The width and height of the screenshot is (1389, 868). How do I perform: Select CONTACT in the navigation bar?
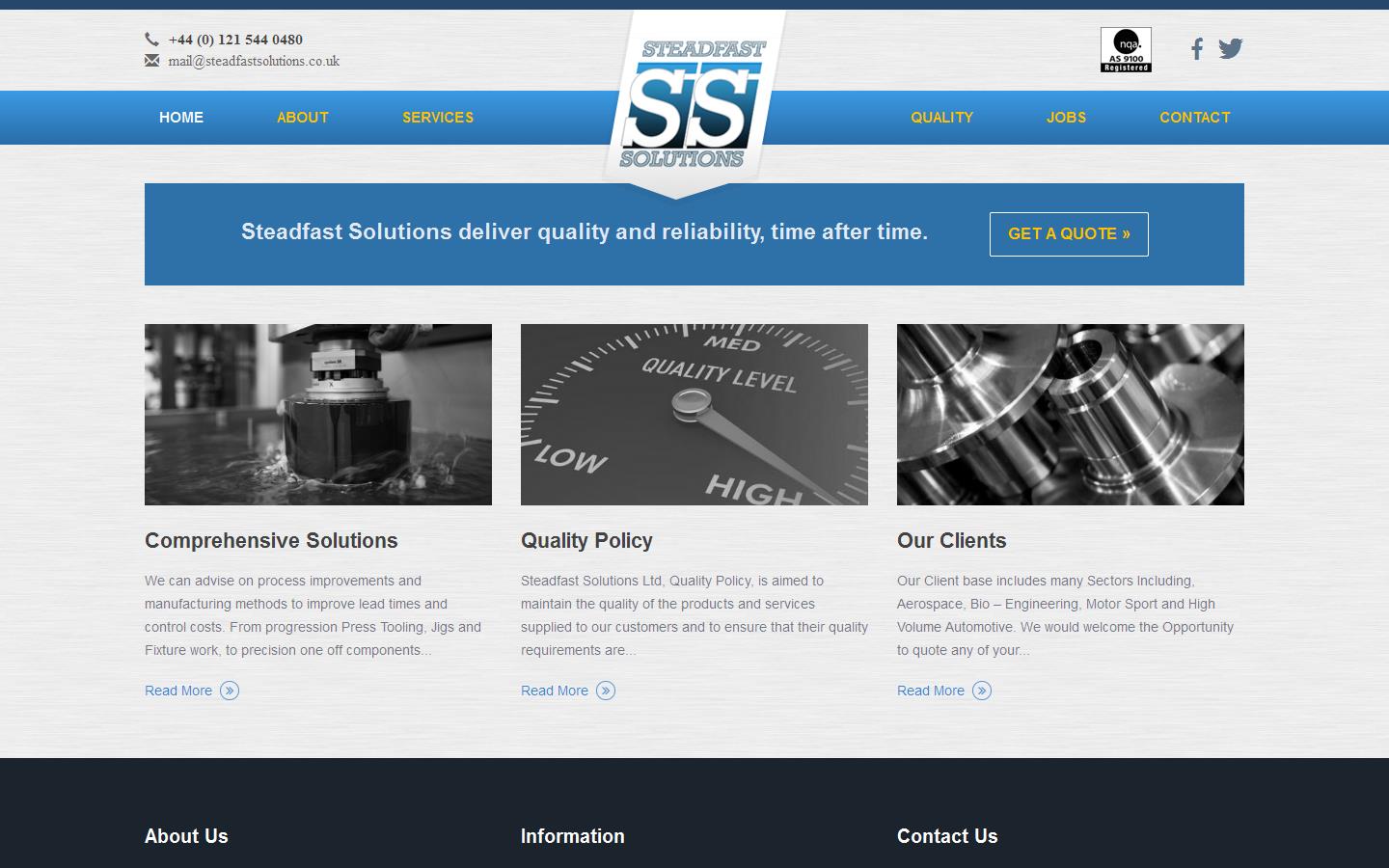(x=1195, y=117)
